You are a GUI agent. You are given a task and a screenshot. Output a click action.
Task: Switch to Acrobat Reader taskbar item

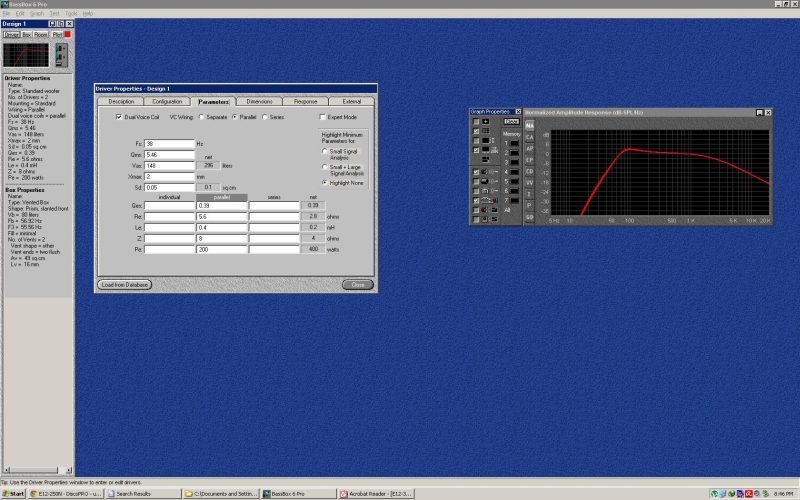tap(376, 493)
